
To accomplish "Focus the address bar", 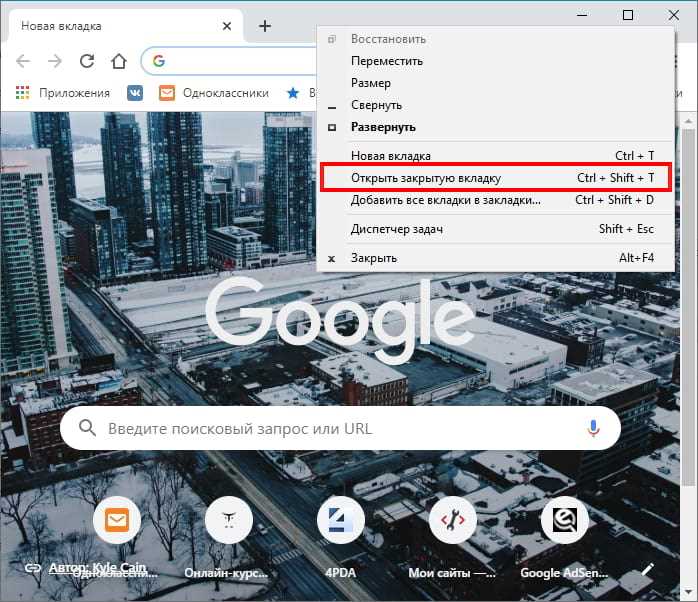I will pos(229,61).
